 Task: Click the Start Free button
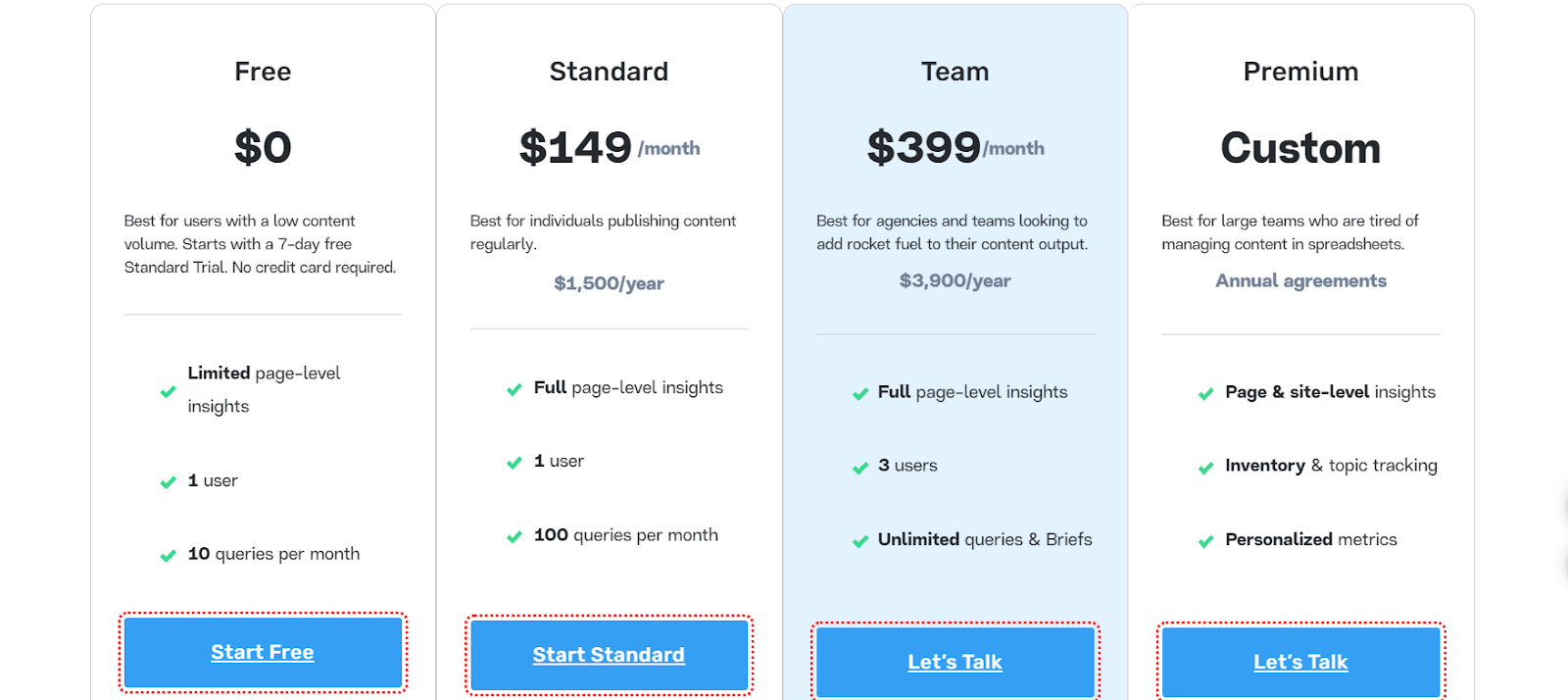263,652
